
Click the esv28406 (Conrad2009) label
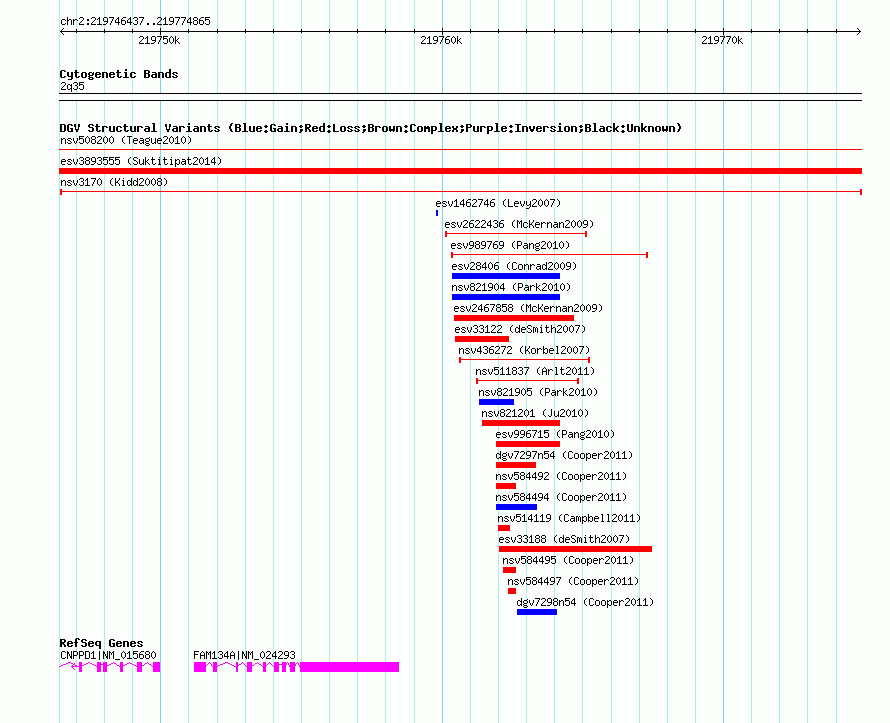(x=514, y=266)
